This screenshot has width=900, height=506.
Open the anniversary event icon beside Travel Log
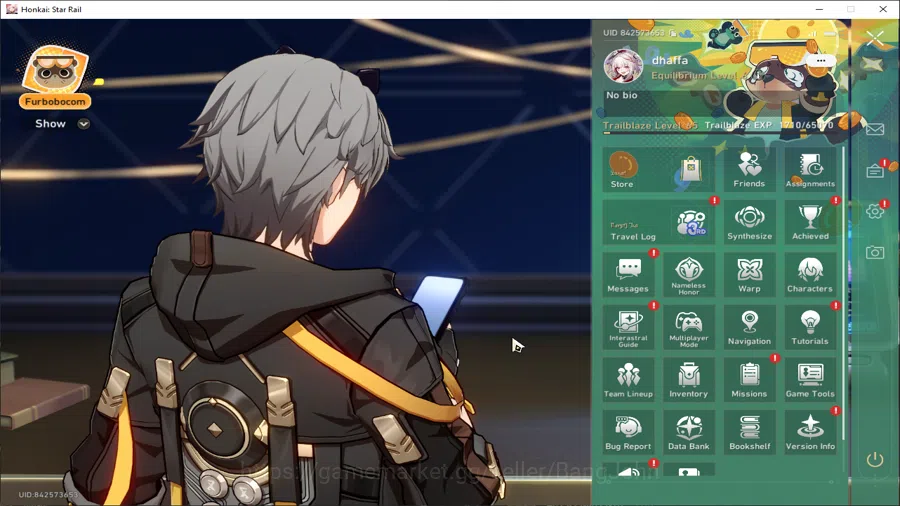coord(691,223)
